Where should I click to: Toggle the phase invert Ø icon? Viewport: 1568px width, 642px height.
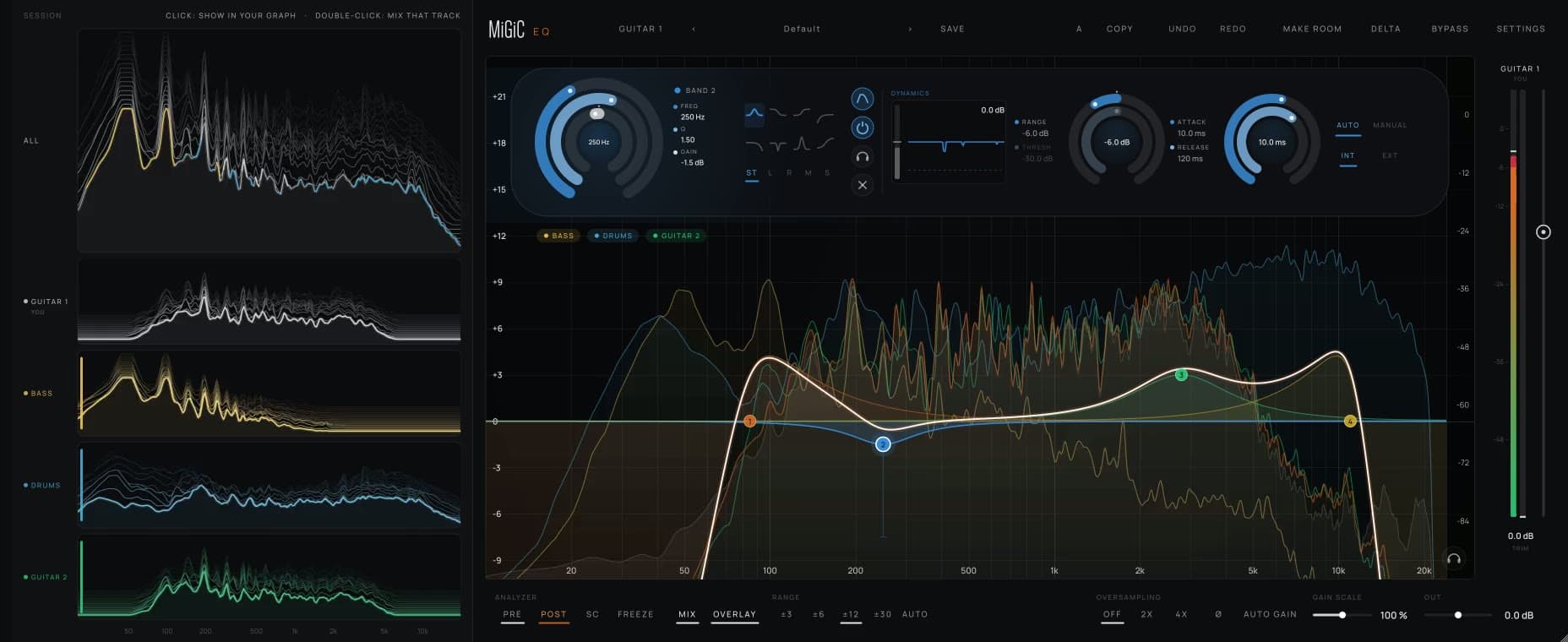coord(1217,614)
